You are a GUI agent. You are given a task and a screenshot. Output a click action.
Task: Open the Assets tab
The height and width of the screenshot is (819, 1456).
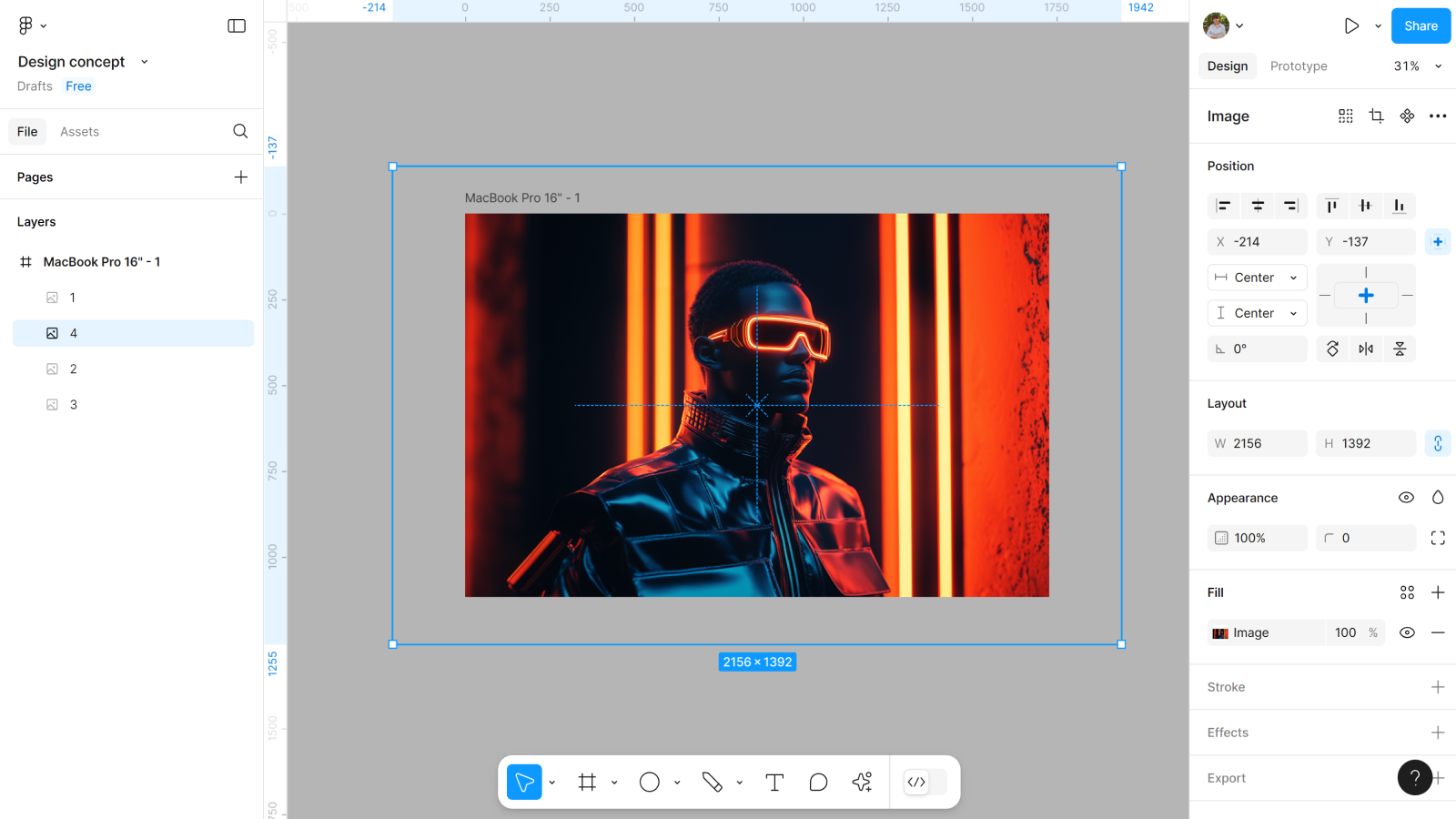tap(79, 132)
